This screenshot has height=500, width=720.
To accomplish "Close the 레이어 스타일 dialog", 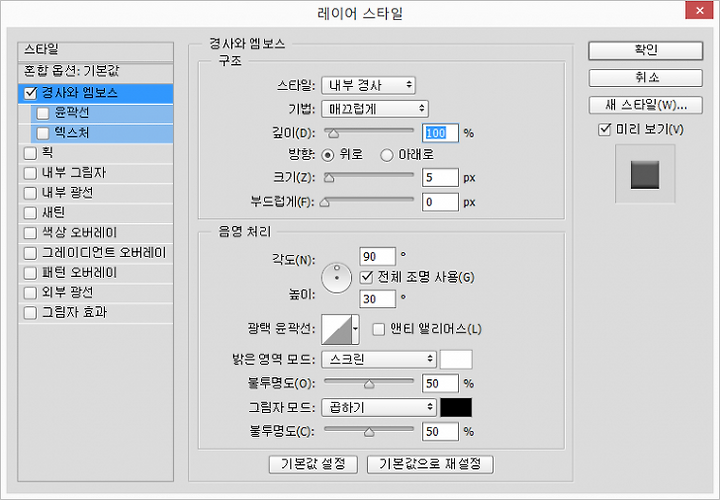I will (699, 10).
